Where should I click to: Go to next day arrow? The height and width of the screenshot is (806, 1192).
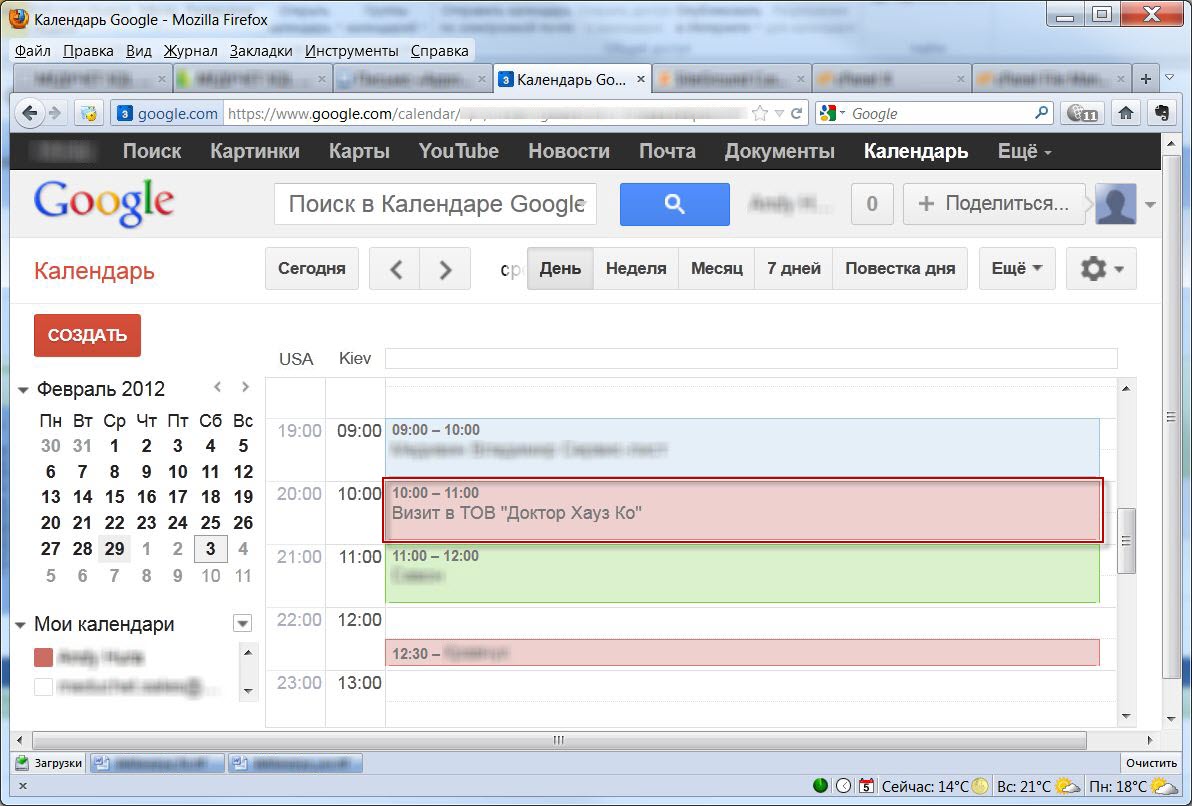pos(445,268)
